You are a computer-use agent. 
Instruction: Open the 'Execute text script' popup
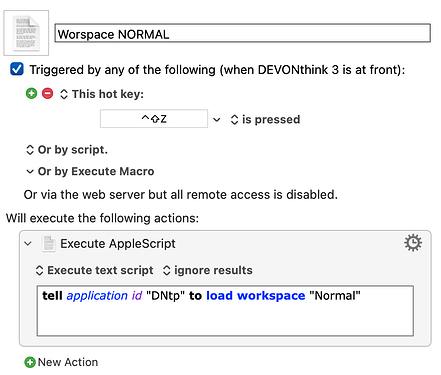(94, 270)
